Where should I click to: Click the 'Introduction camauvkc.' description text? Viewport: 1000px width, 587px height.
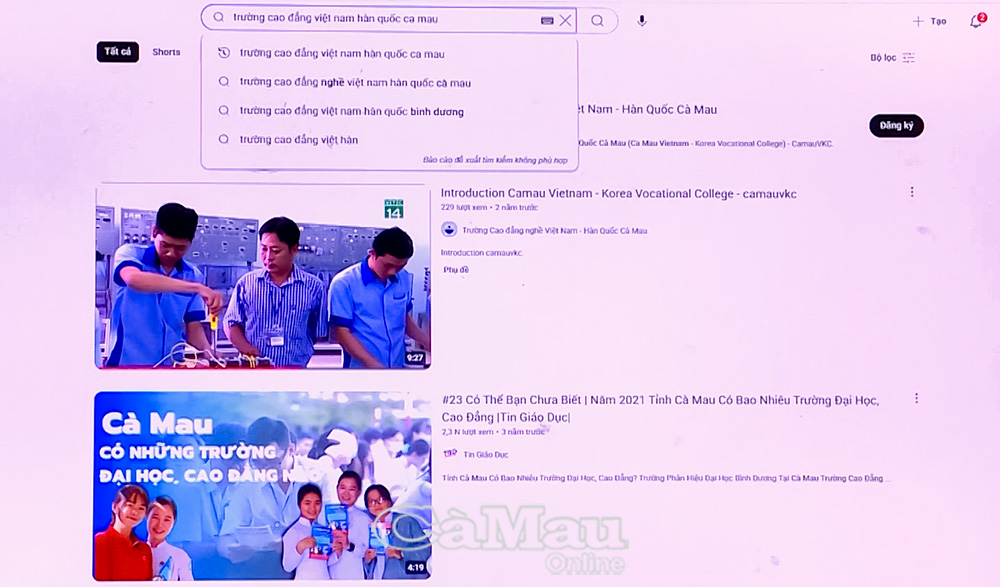tap(482, 253)
